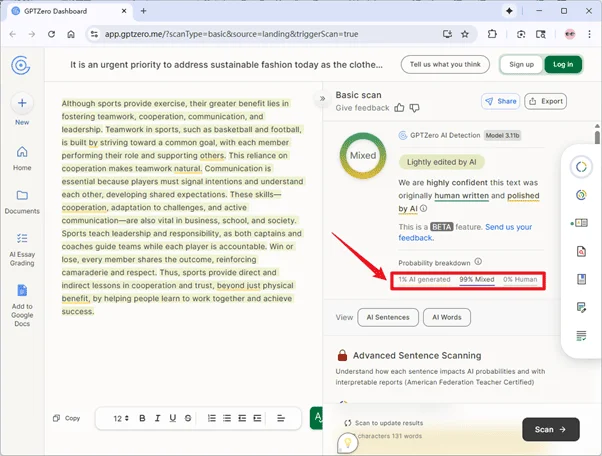Select the blue bookmark document icon in right toolbar
This screenshot has width=602, height=456.
(x=581, y=279)
